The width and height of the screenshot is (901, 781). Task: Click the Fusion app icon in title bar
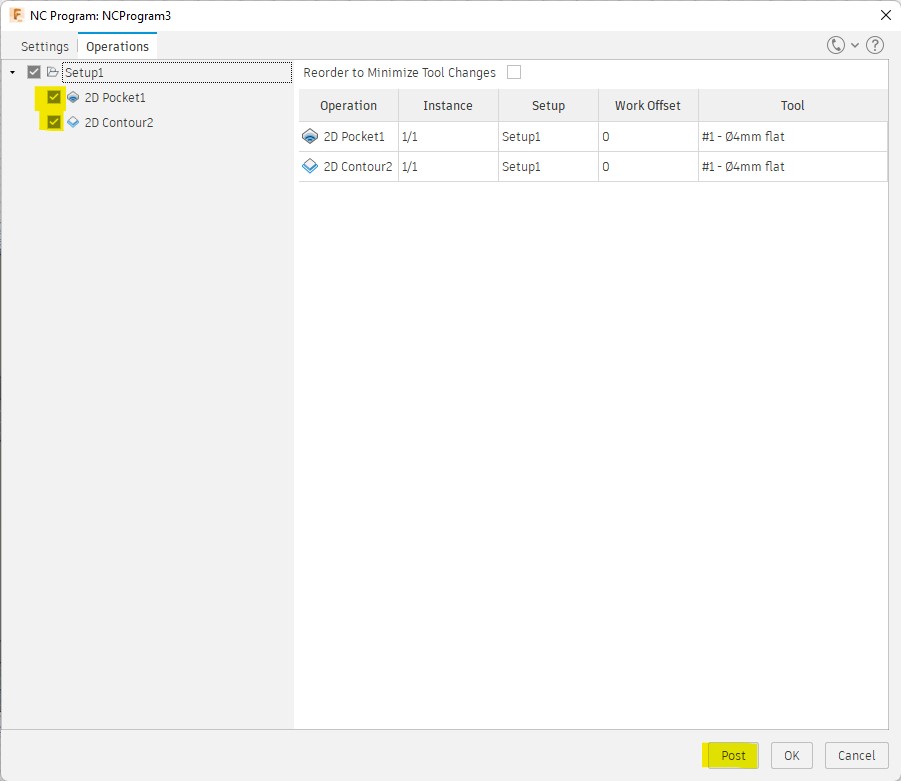(x=16, y=15)
